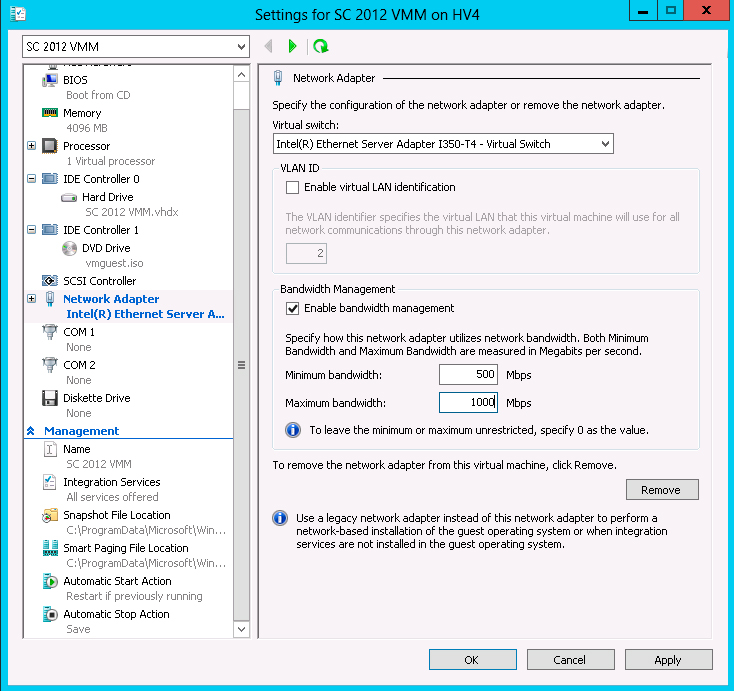Click the Cancel button
Screen dimensions: 734x691
click(571, 660)
